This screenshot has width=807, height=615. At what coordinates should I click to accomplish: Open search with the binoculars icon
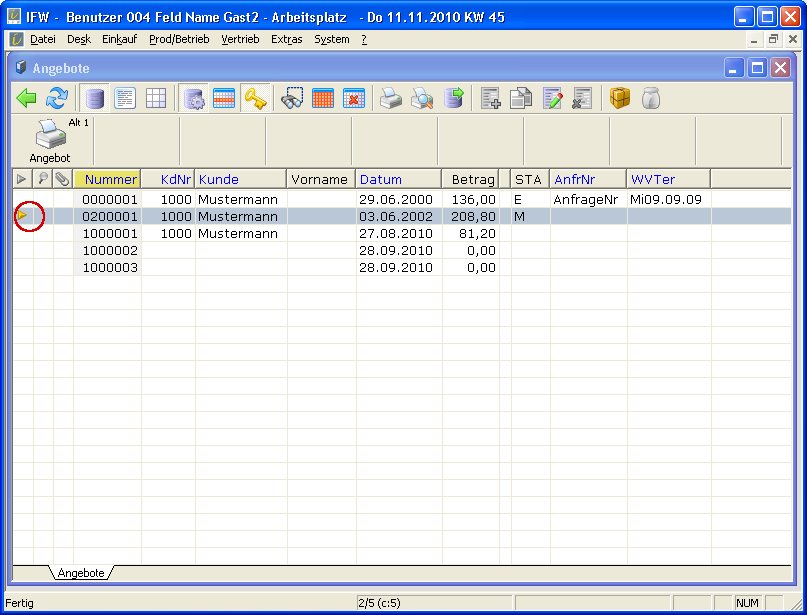(292, 98)
